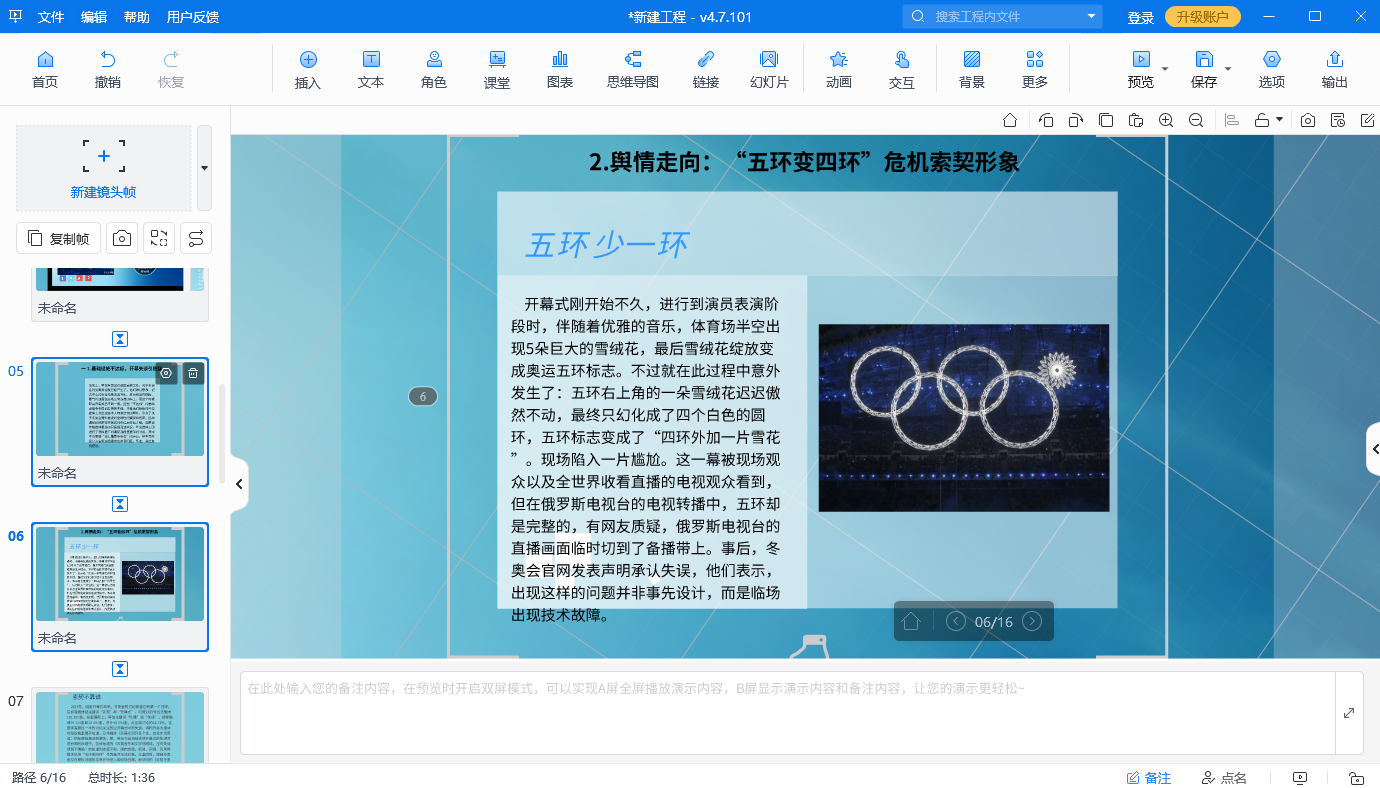The image size is (1380, 788).
Task: Expand the search box dropdown arrow
Action: tap(1091, 17)
